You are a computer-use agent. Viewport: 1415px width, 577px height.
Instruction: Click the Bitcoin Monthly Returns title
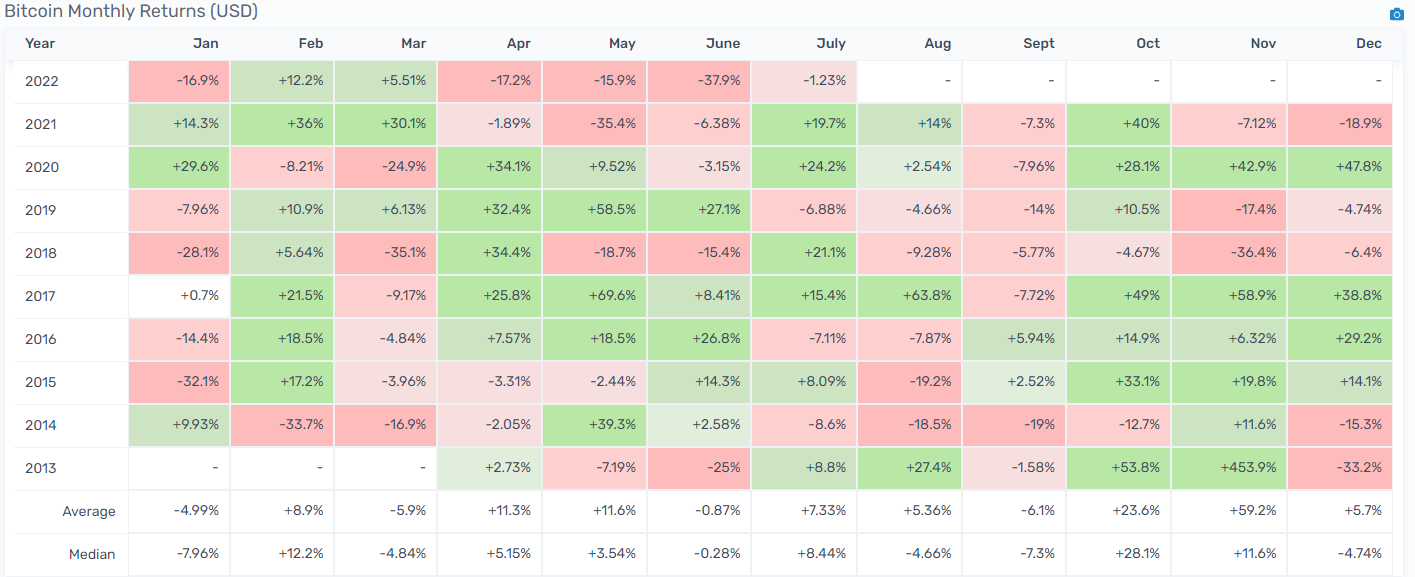[131, 12]
